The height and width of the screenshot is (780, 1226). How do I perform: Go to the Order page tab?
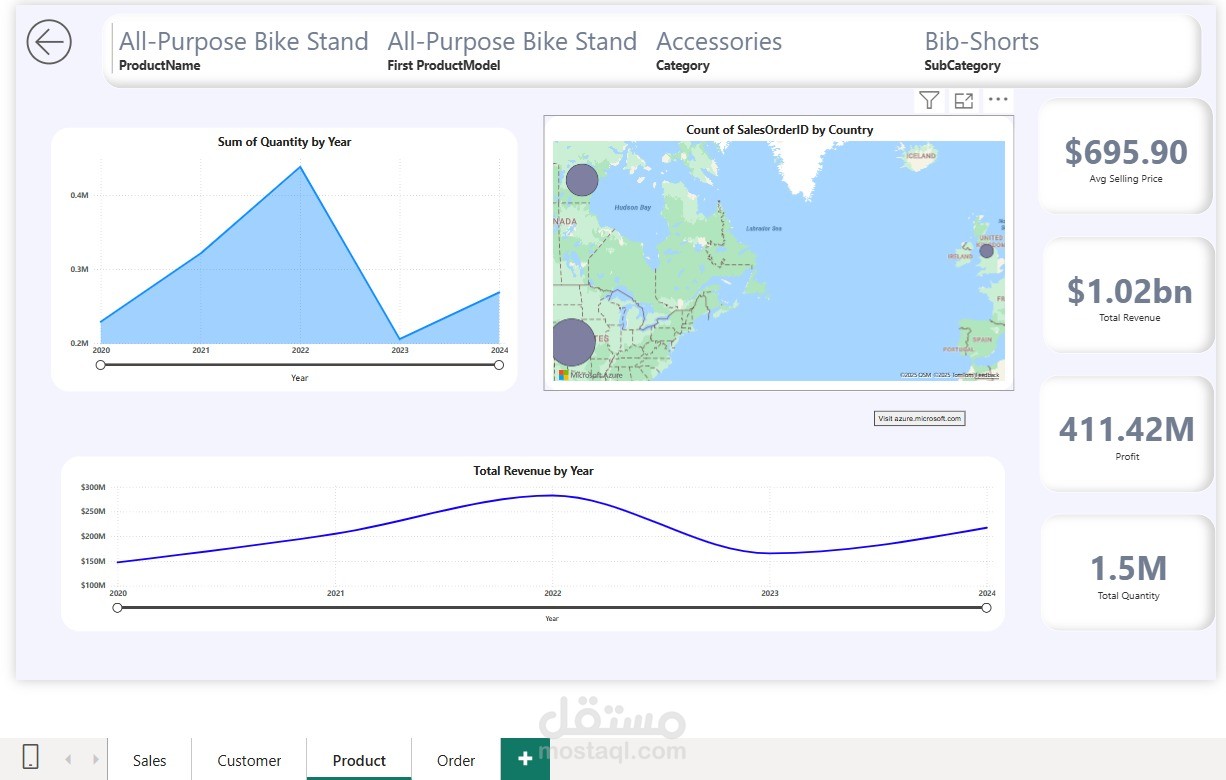[456, 760]
